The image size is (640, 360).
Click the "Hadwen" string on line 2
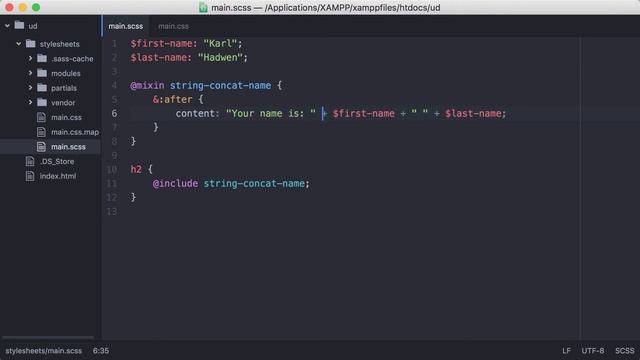pyautogui.click(x=220, y=58)
